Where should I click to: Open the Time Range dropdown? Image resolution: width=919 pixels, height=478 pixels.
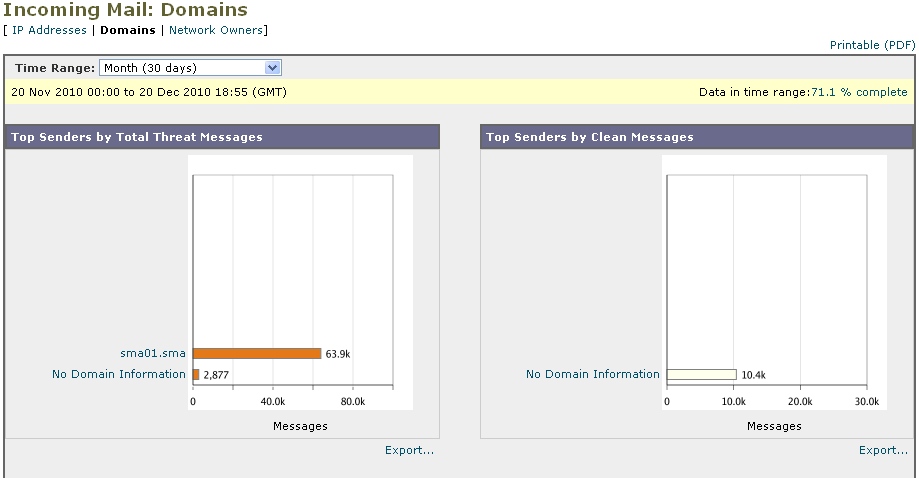click(x=190, y=68)
